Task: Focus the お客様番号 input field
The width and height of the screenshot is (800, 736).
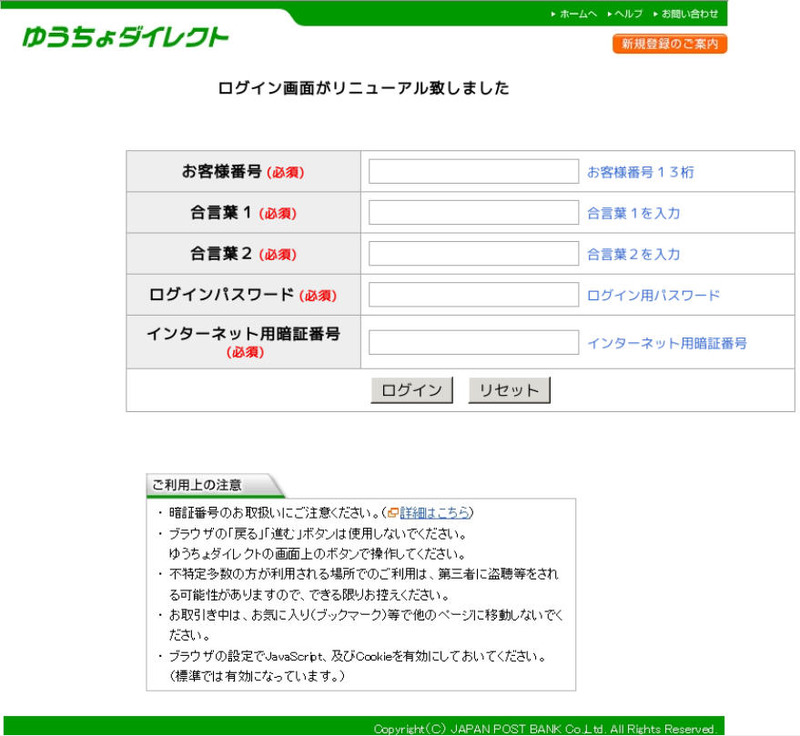Action: pos(473,172)
